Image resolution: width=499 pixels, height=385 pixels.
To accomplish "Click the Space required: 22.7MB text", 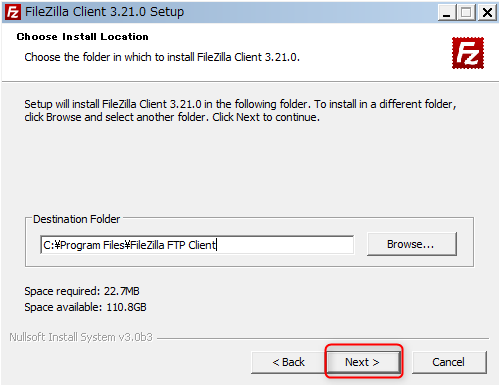I will click(82, 291).
